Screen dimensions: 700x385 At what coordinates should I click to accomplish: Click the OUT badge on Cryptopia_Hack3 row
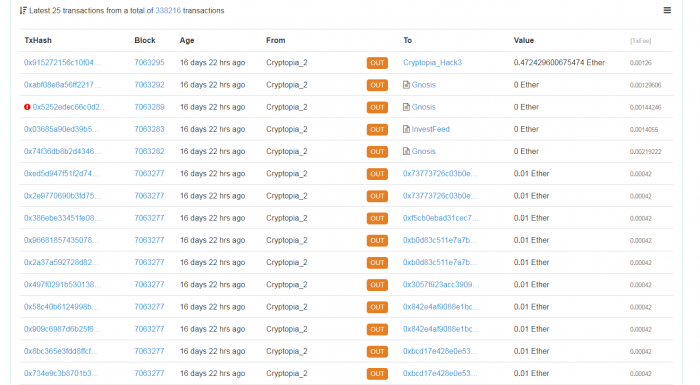pyautogui.click(x=377, y=63)
